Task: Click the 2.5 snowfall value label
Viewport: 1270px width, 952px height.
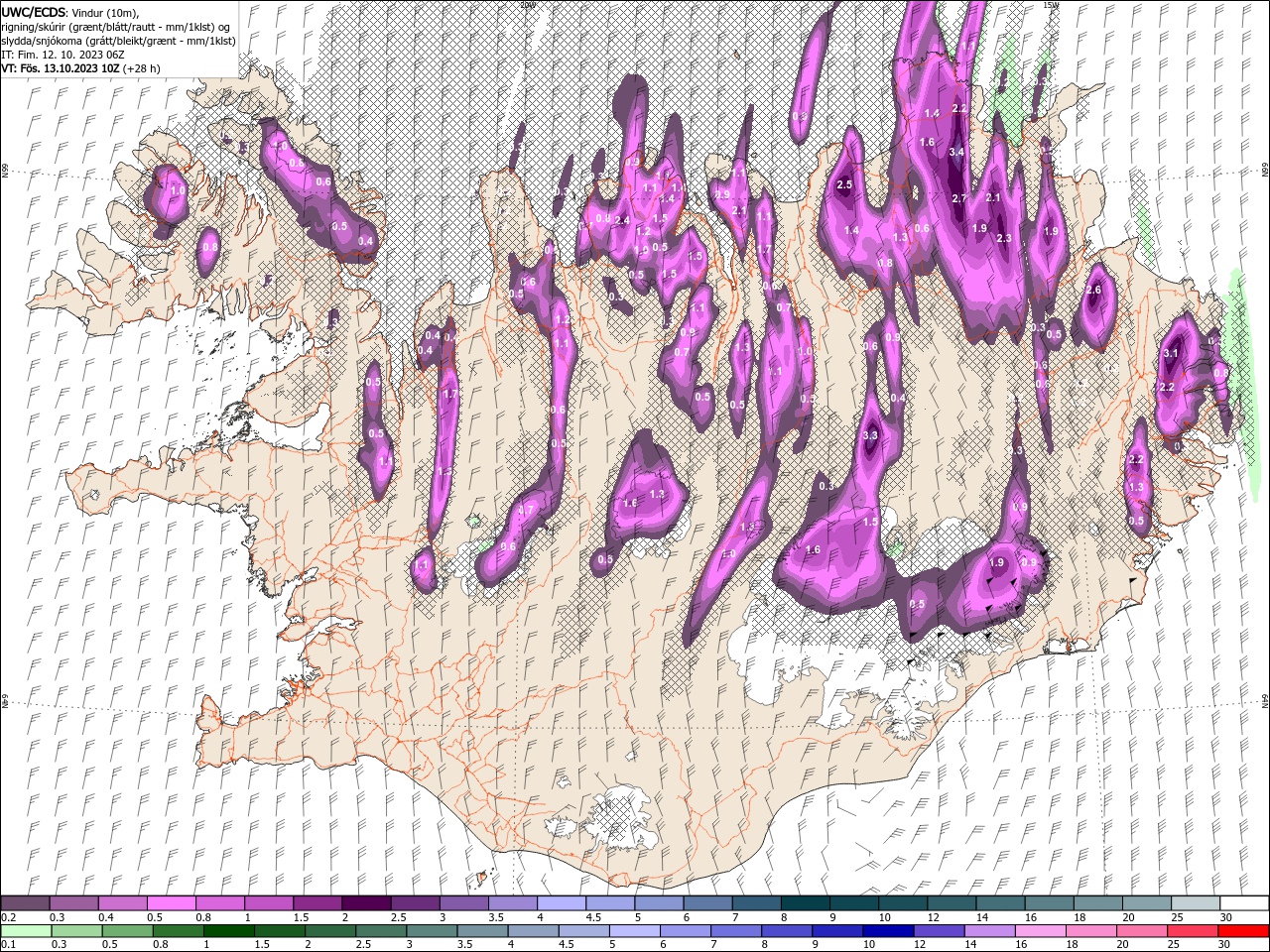Action: pos(845,184)
